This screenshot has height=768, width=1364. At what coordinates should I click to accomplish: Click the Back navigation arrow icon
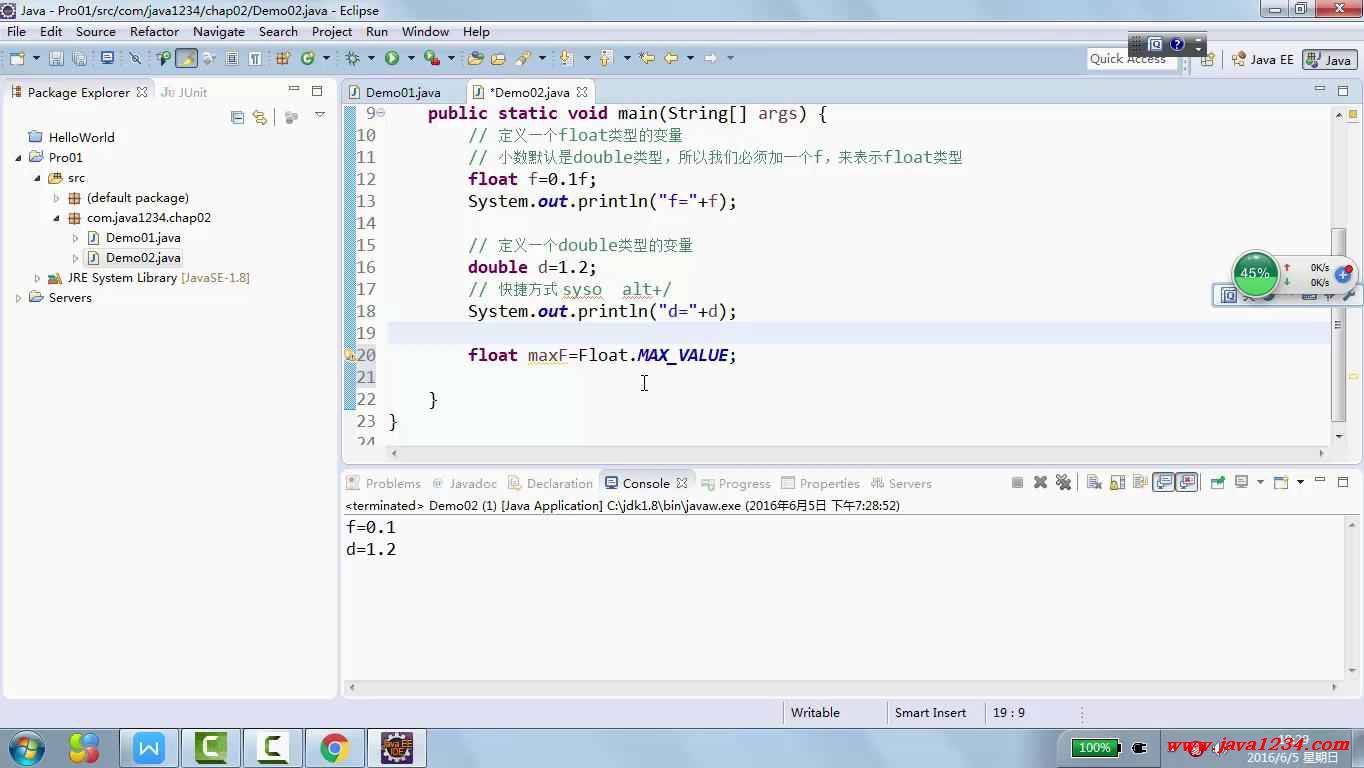tap(671, 58)
